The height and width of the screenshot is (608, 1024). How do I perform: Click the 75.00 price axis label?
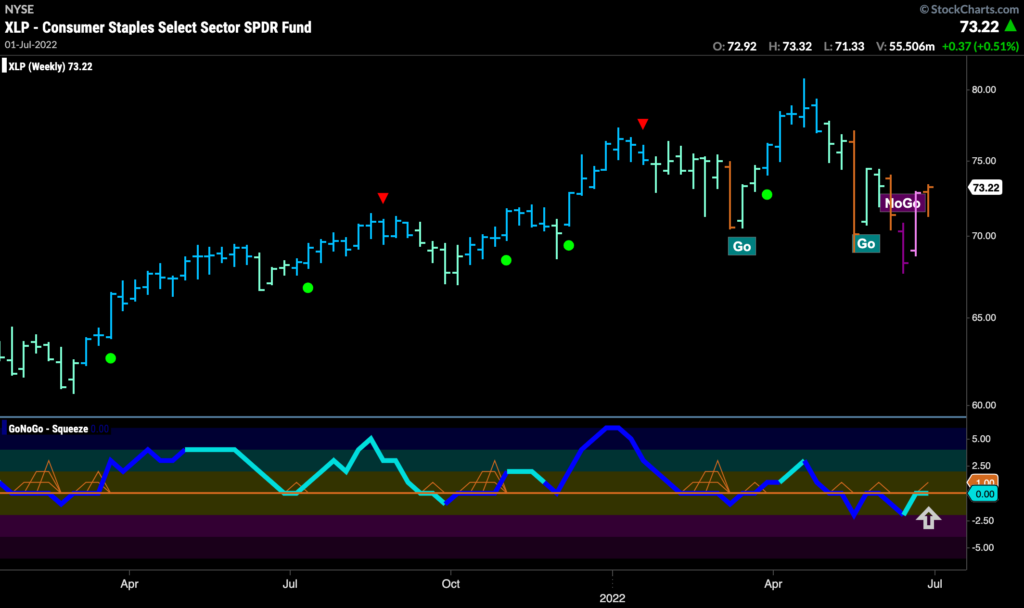pos(984,161)
